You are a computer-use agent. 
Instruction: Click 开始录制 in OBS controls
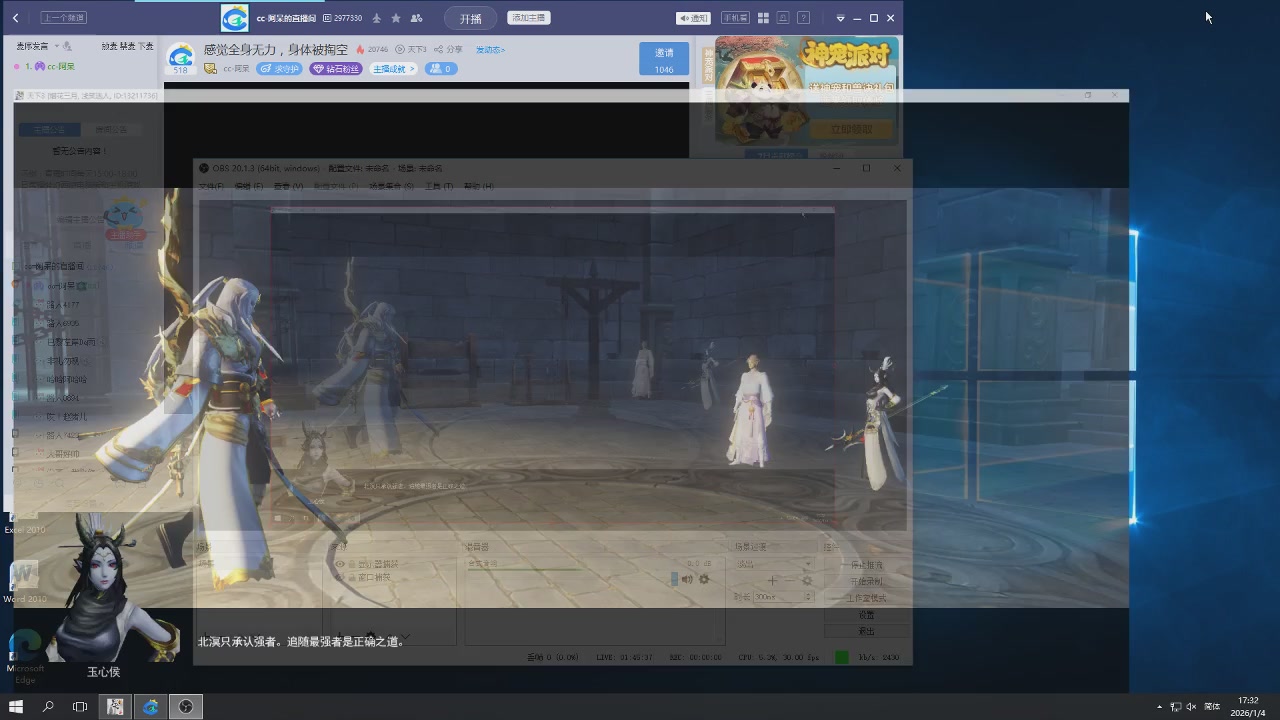pos(866,582)
